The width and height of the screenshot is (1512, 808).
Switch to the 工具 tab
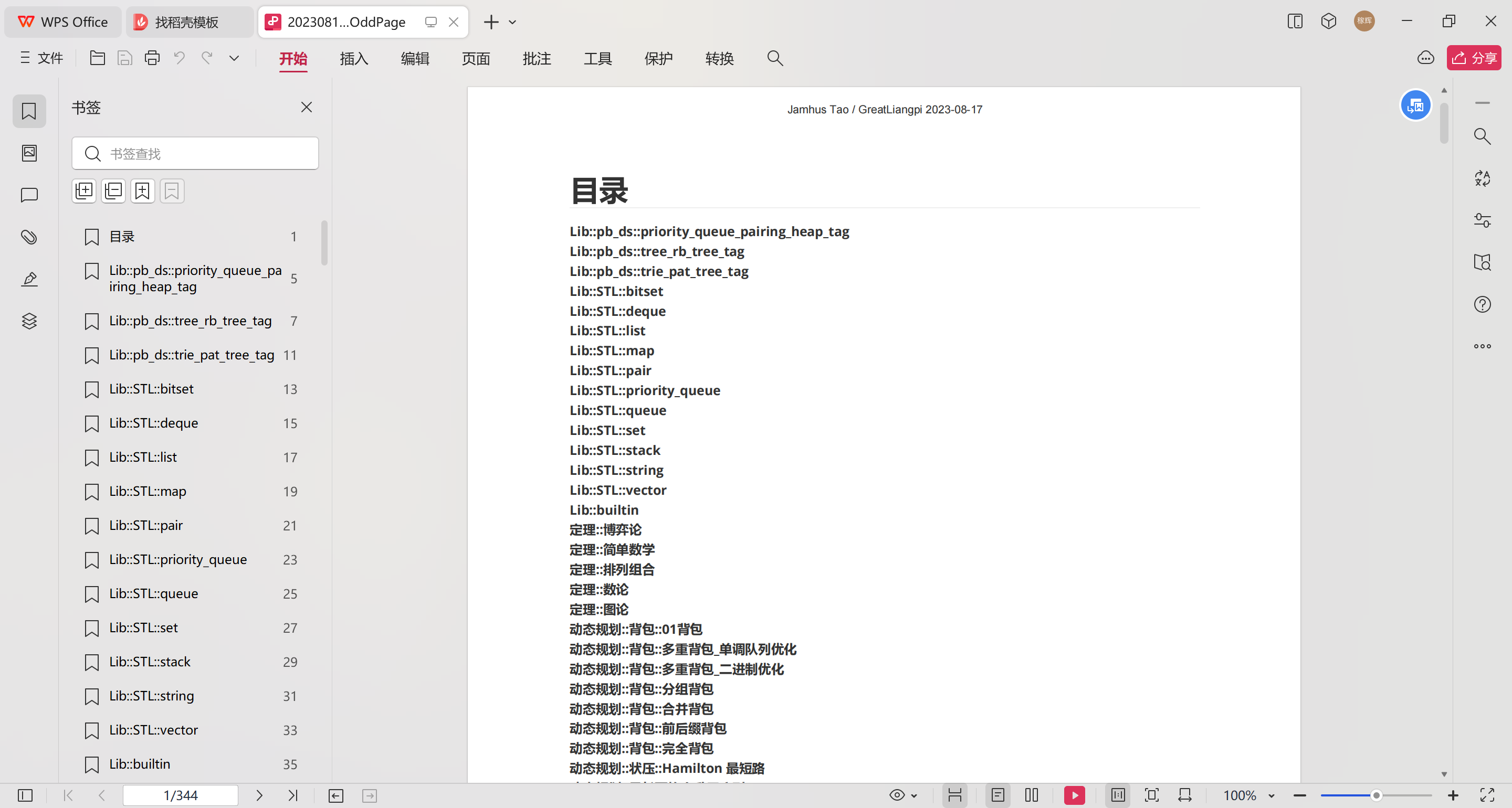click(x=597, y=59)
